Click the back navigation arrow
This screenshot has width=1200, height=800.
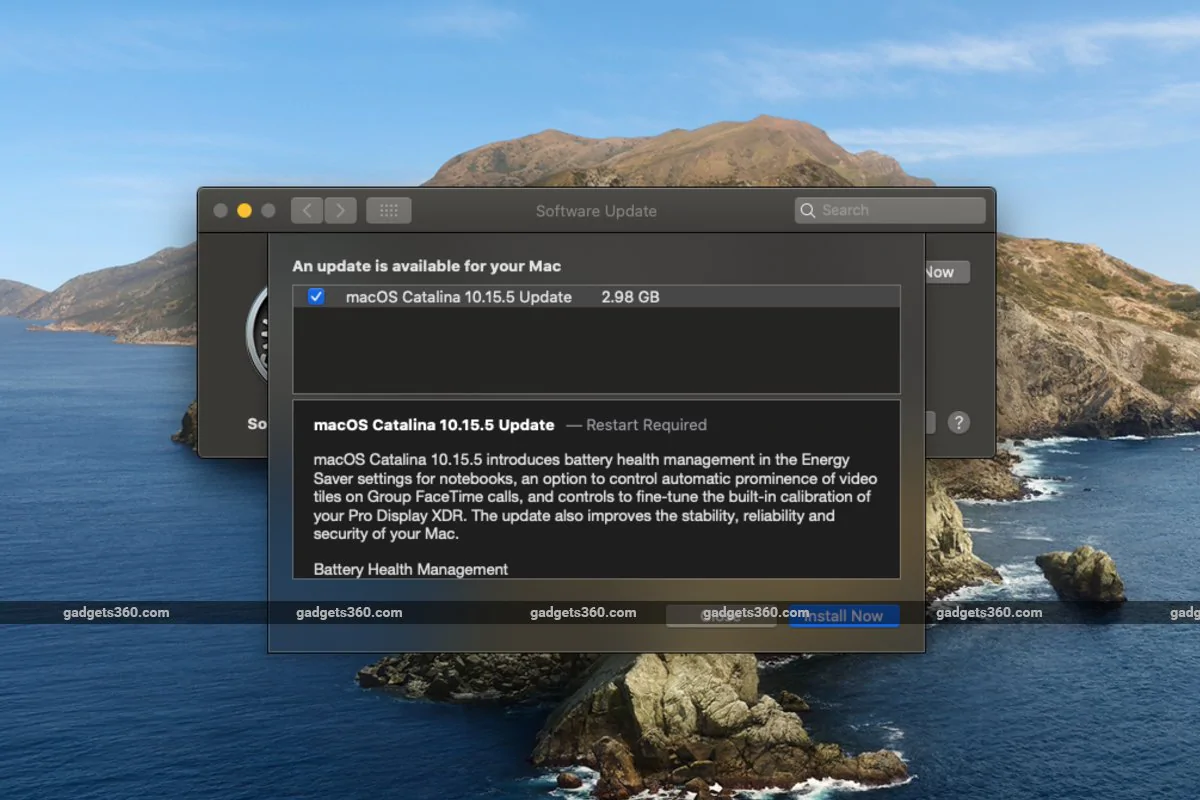point(306,210)
